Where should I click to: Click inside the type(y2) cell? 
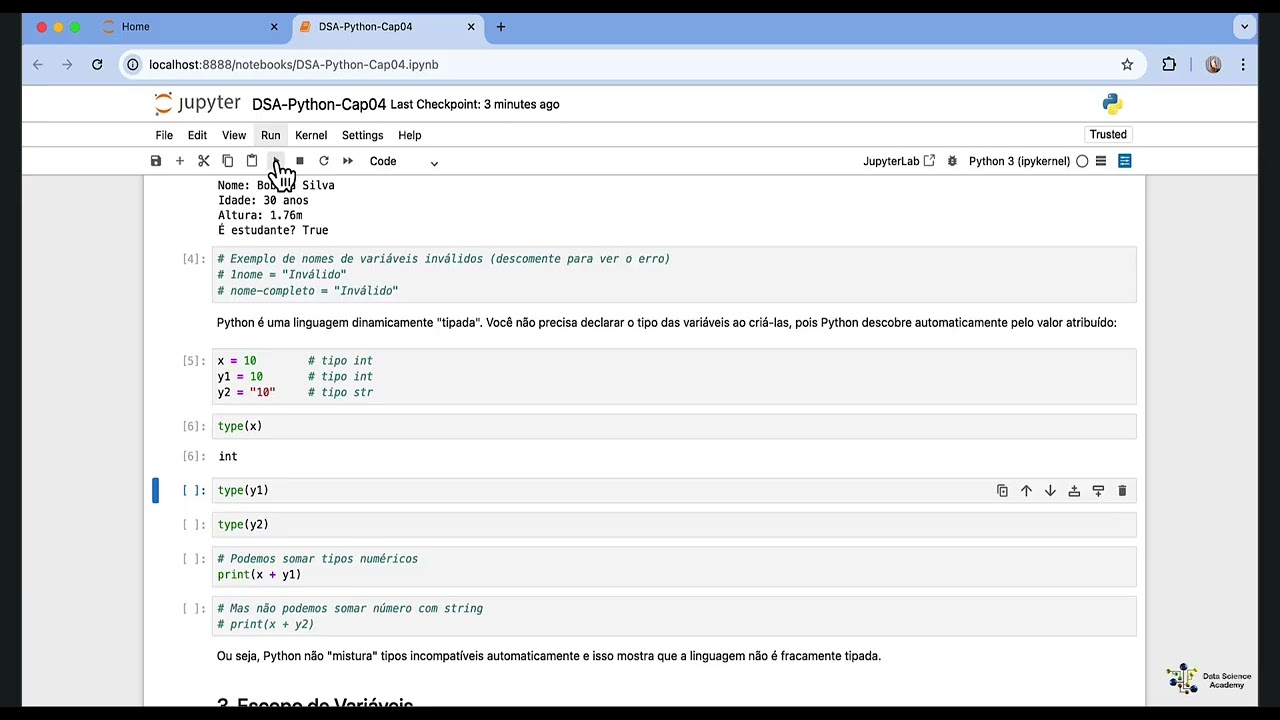[675, 525]
